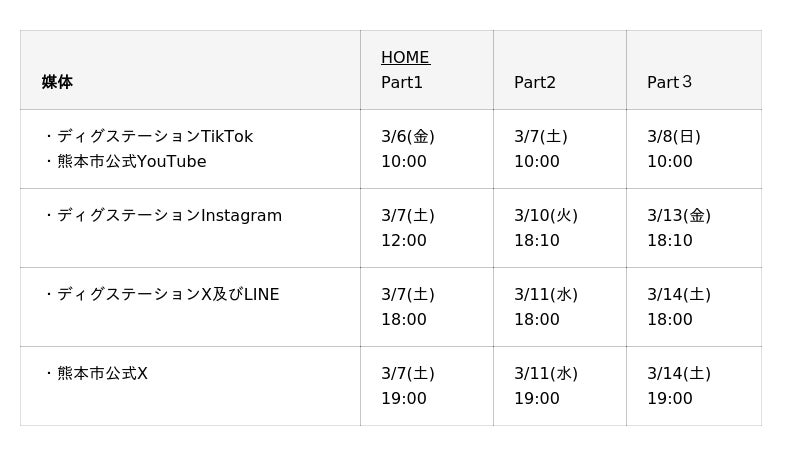800x456 pixels.
Task: Click the Part３ column header
Action: [x=669, y=83]
